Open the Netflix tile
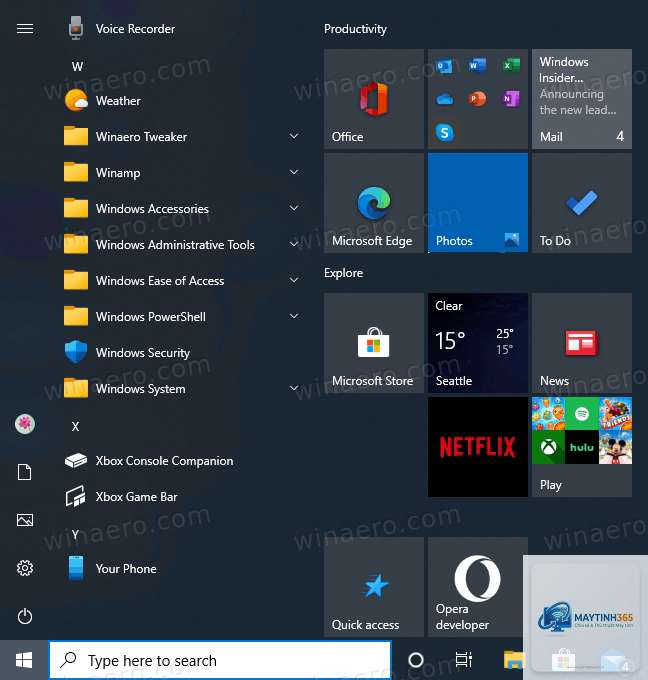648x680 pixels. click(x=478, y=447)
